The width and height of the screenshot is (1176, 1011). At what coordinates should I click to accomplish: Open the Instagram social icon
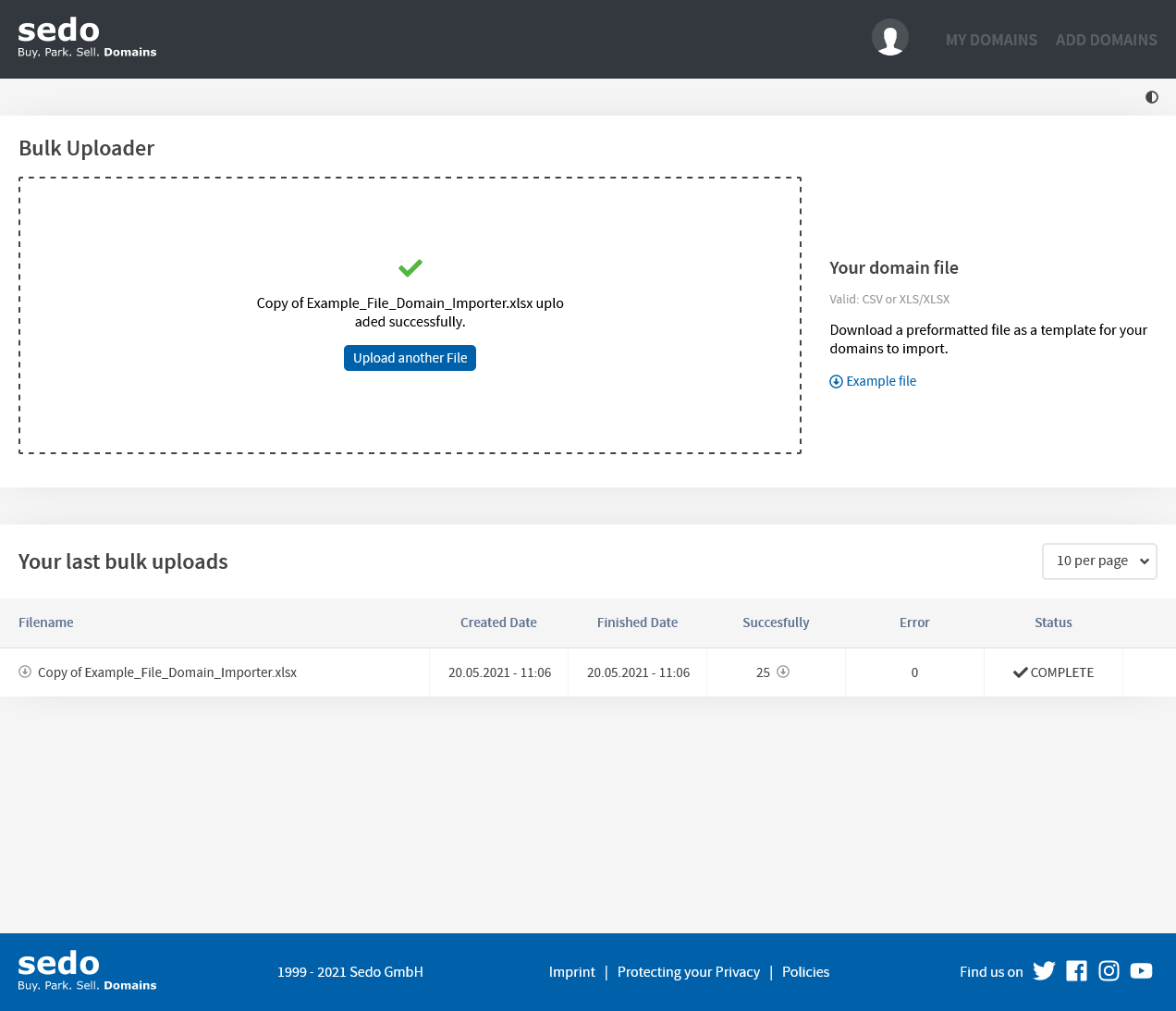[1109, 971]
